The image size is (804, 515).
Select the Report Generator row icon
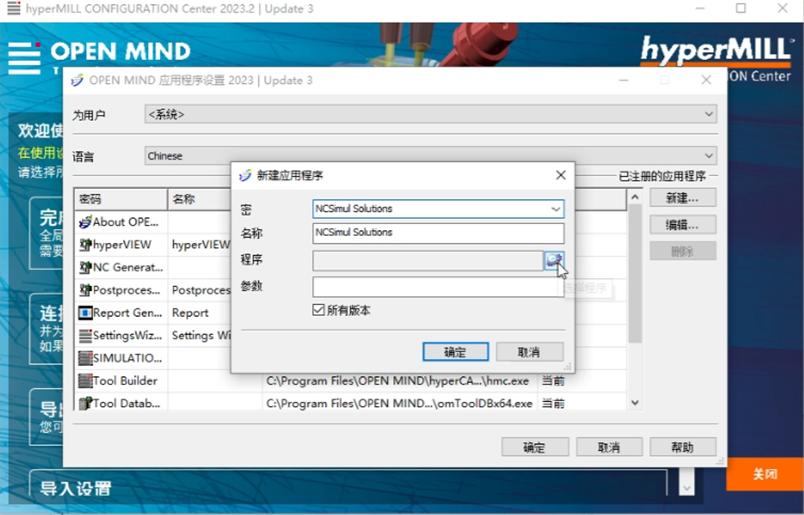(x=85, y=312)
